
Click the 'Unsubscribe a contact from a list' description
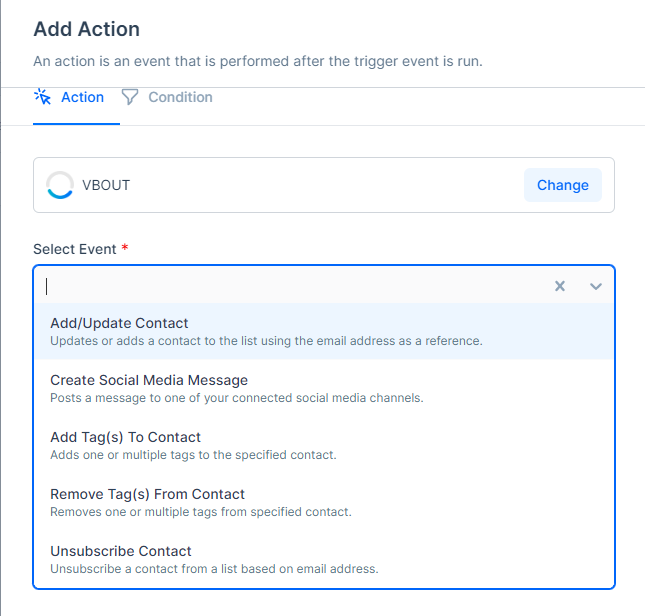214,569
